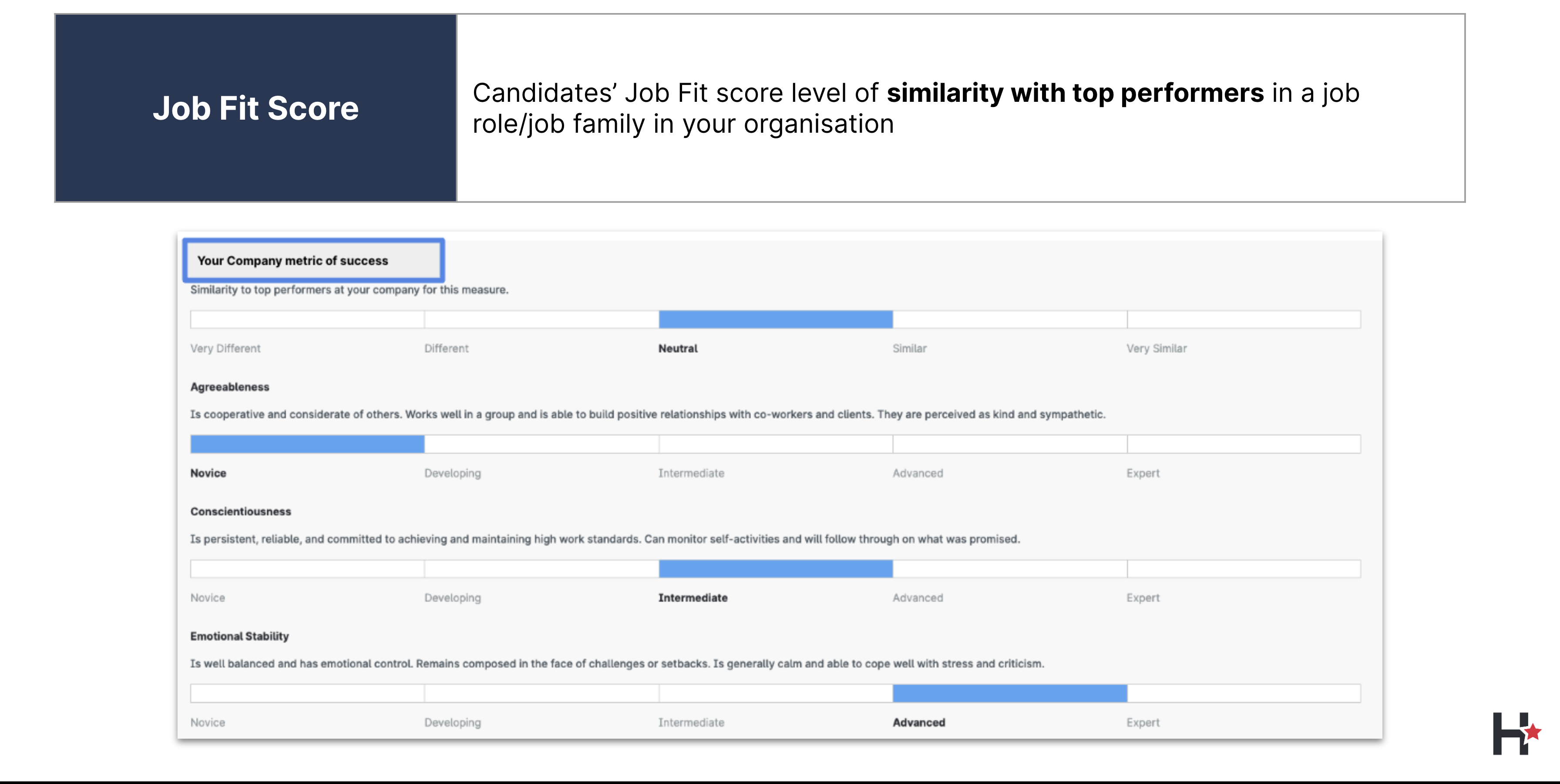1560x784 pixels.
Task: Click the highlighted Neutral segment on similarity bar
Action: [x=775, y=319]
